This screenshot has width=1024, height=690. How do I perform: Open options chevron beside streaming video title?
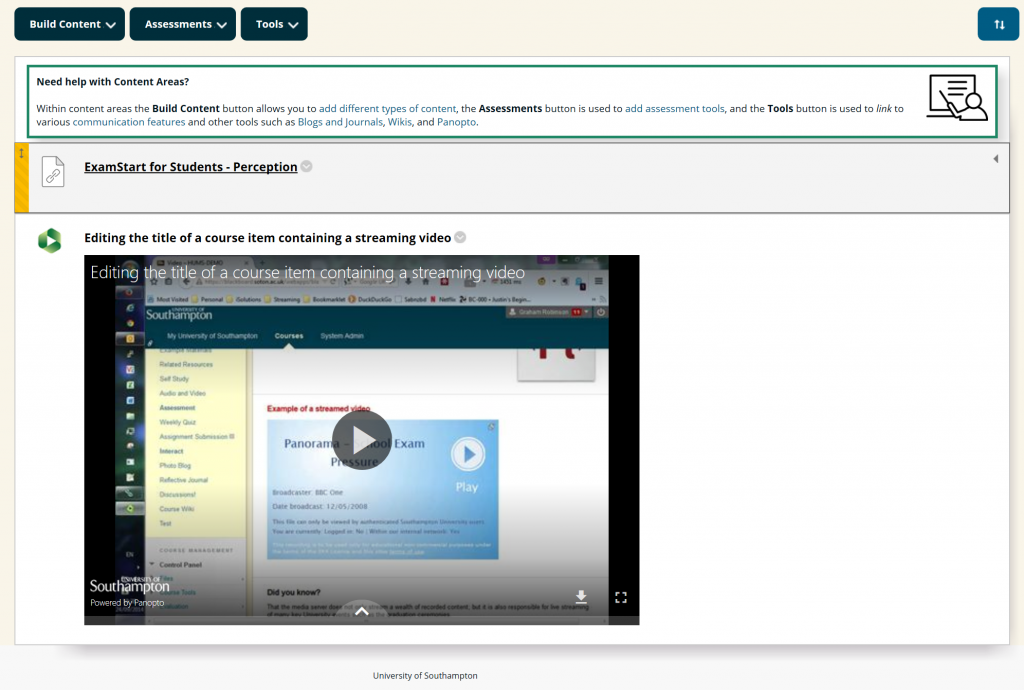460,238
